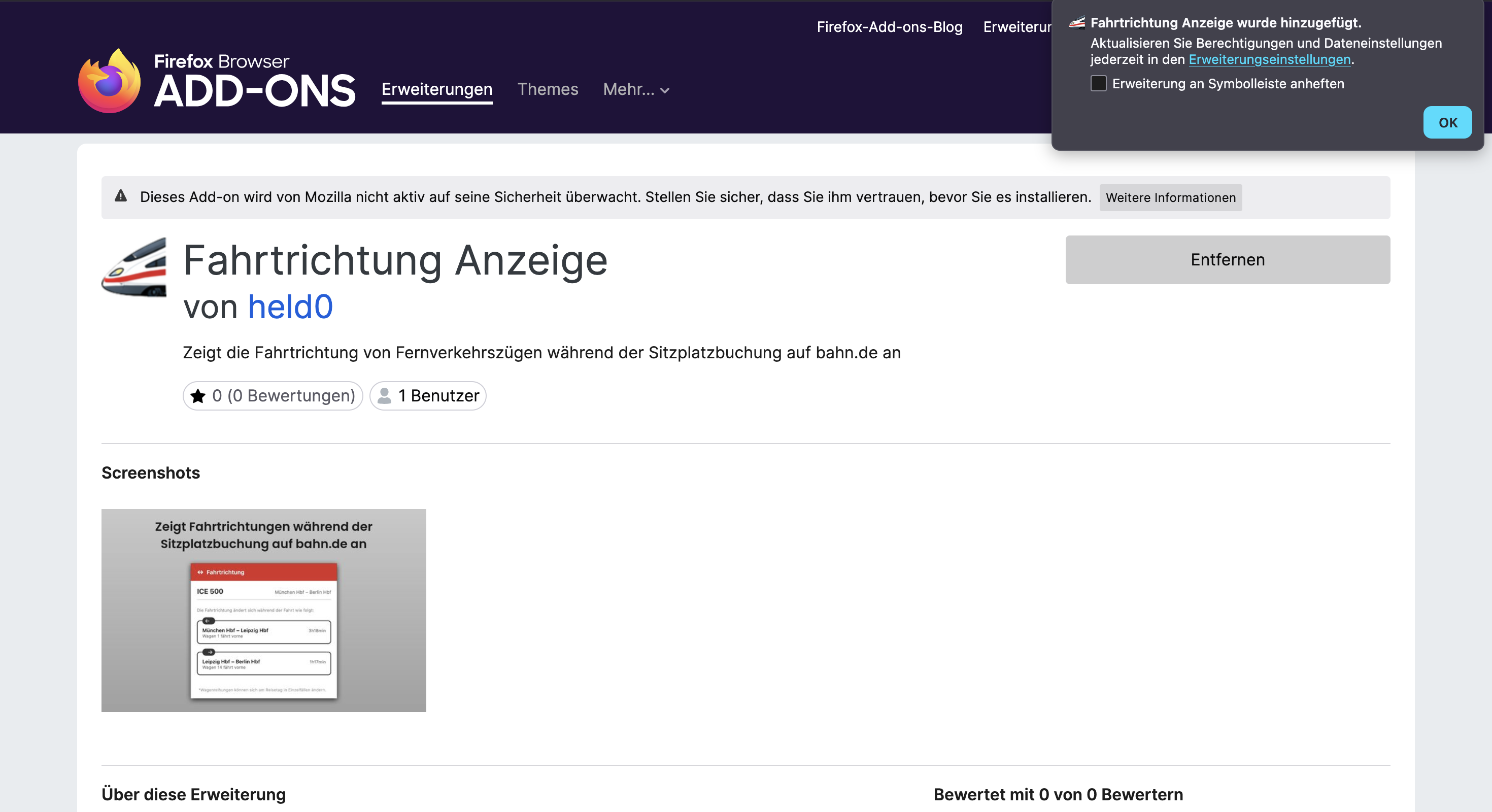Click the Firefox logo icon
The width and height of the screenshot is (1492, 812).
[110, 81]
